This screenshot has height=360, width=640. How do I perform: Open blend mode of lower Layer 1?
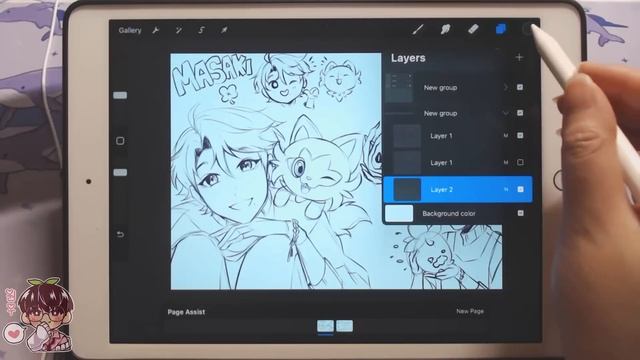tap(506, 162)
